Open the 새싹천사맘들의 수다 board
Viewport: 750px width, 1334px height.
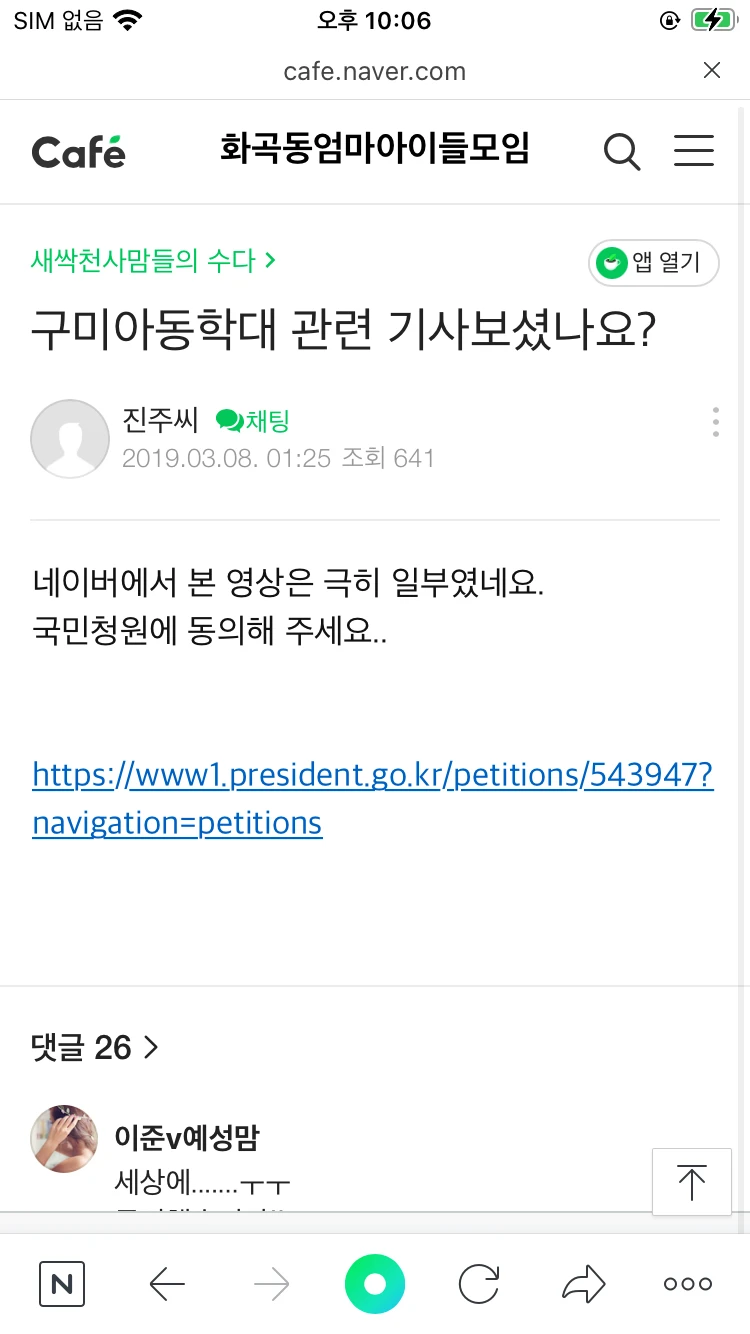(153, 261)
